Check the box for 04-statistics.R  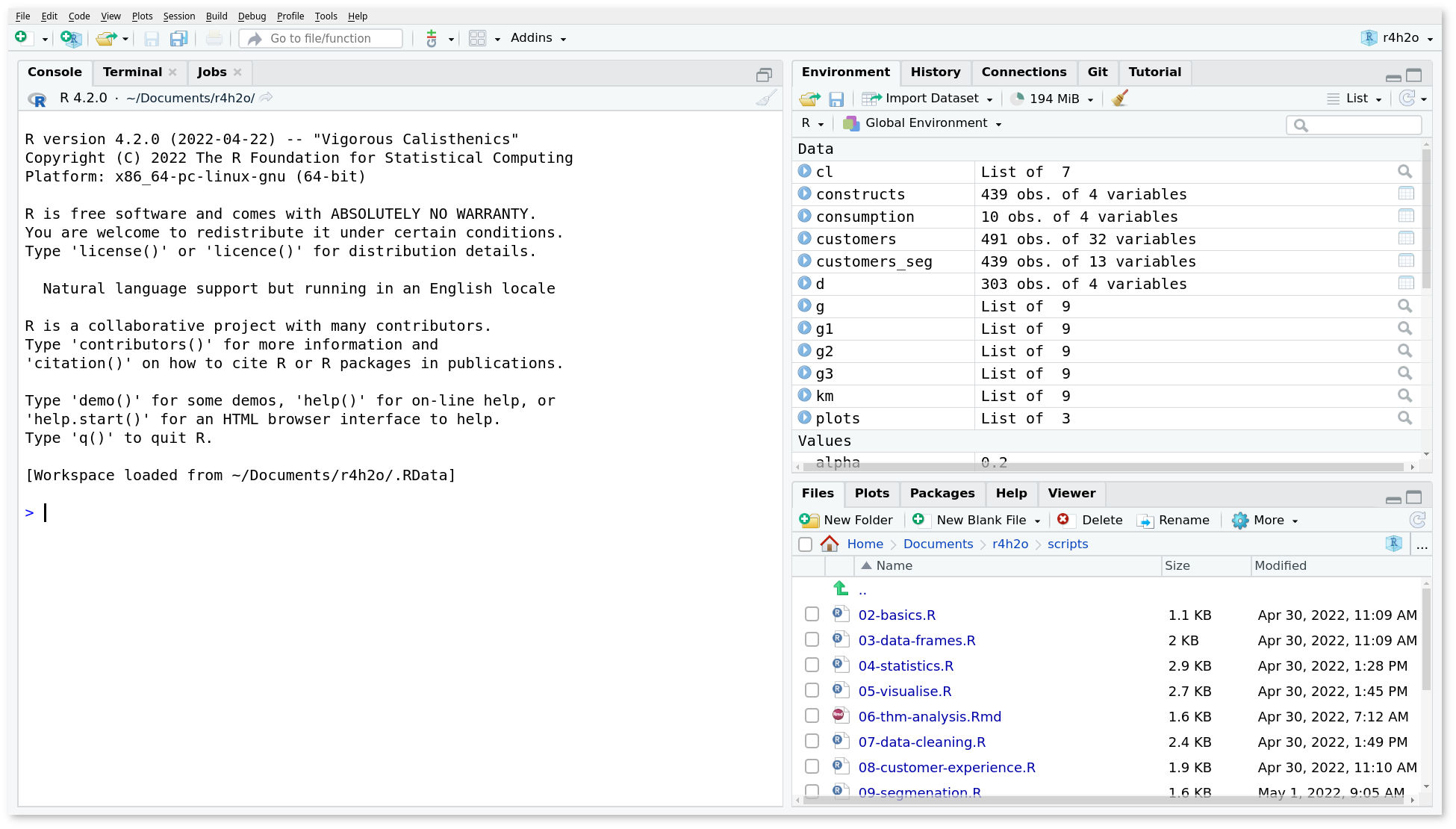(x=812, y=665)
